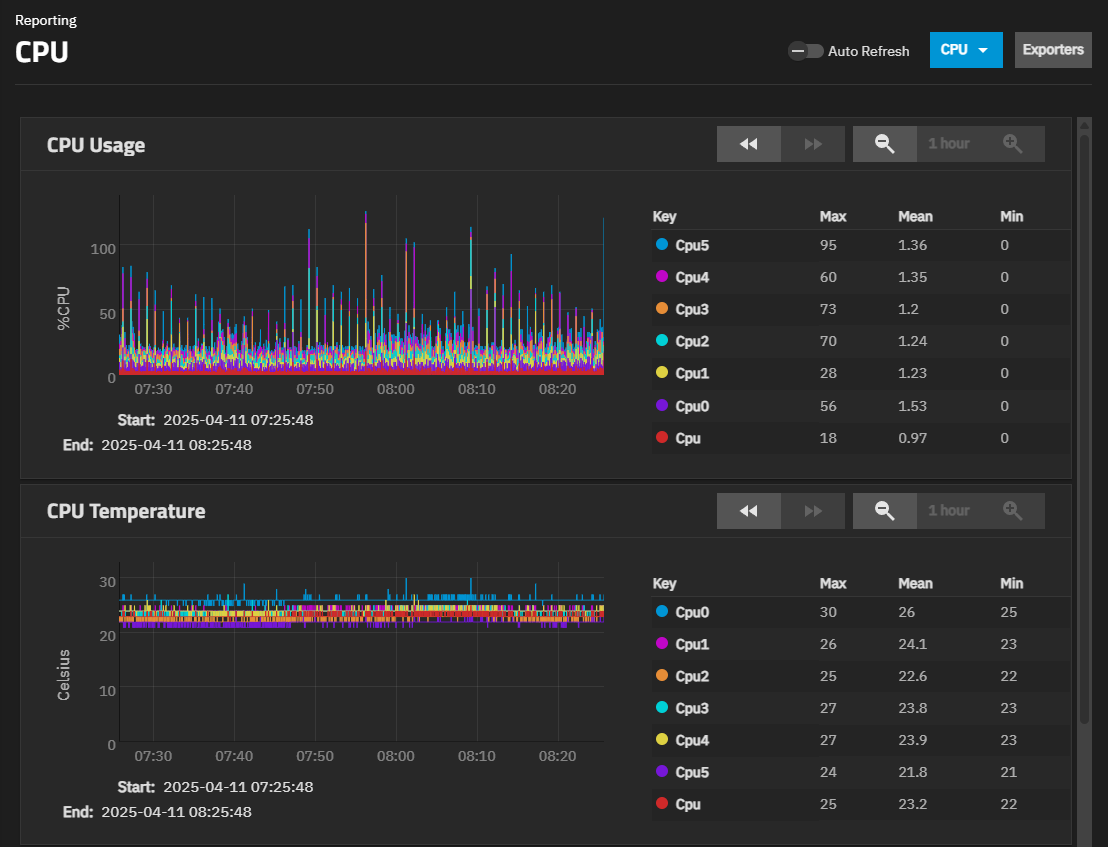Open the Exporters page

[1053, 50]
